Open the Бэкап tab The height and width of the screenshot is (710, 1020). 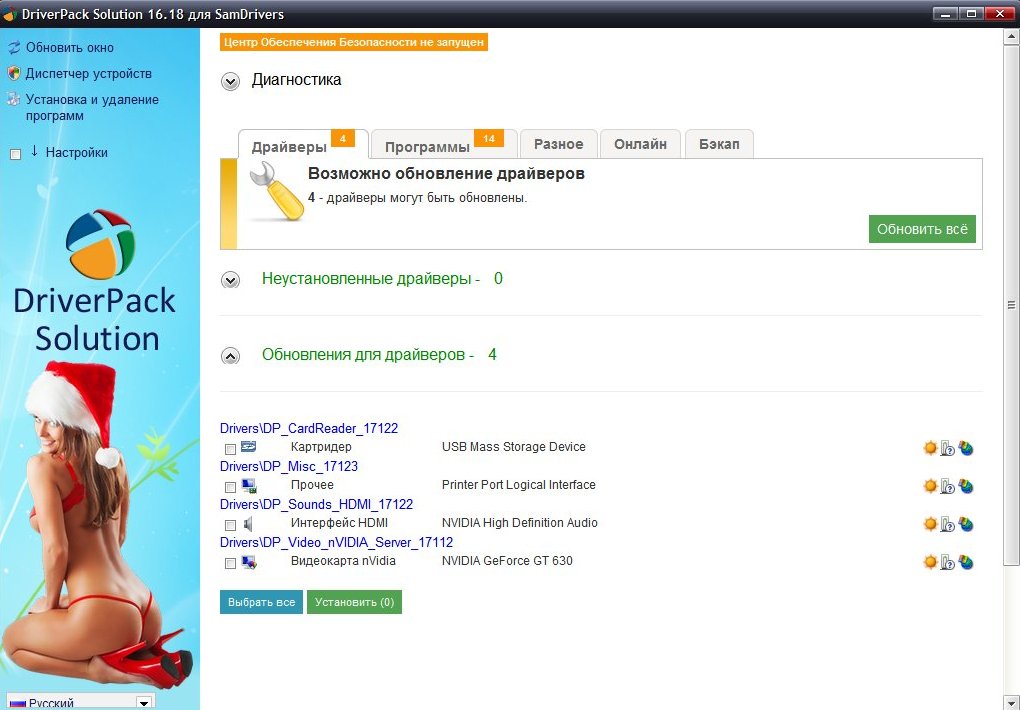[x=719, y=144]
